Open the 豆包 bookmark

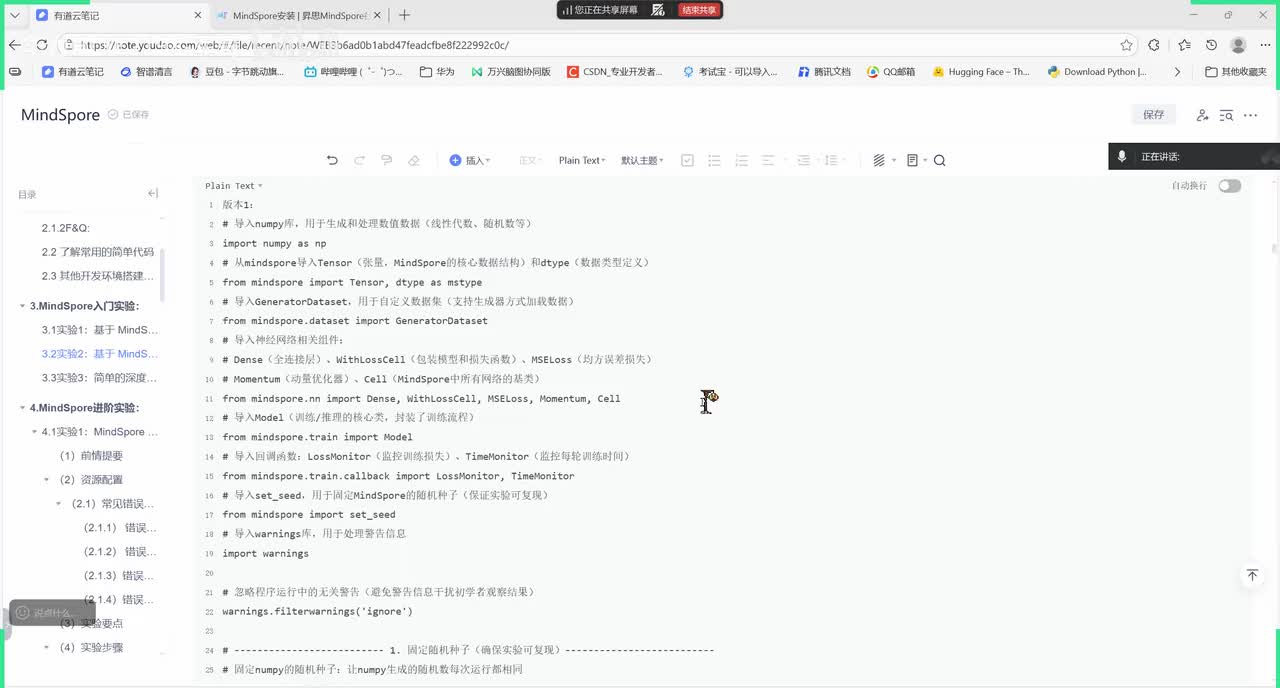pos(237,72)
